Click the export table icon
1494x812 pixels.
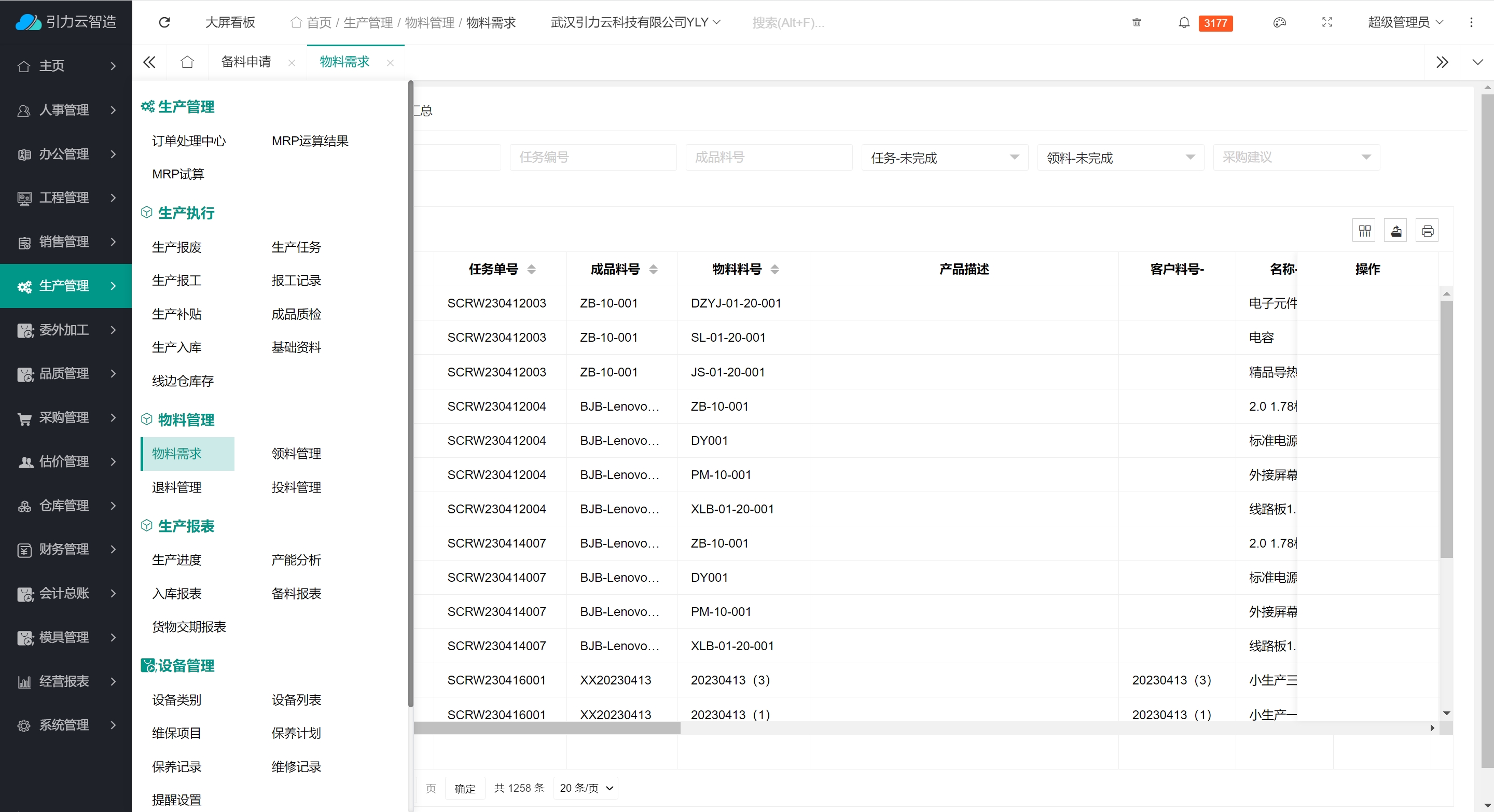coord(1396,231)
